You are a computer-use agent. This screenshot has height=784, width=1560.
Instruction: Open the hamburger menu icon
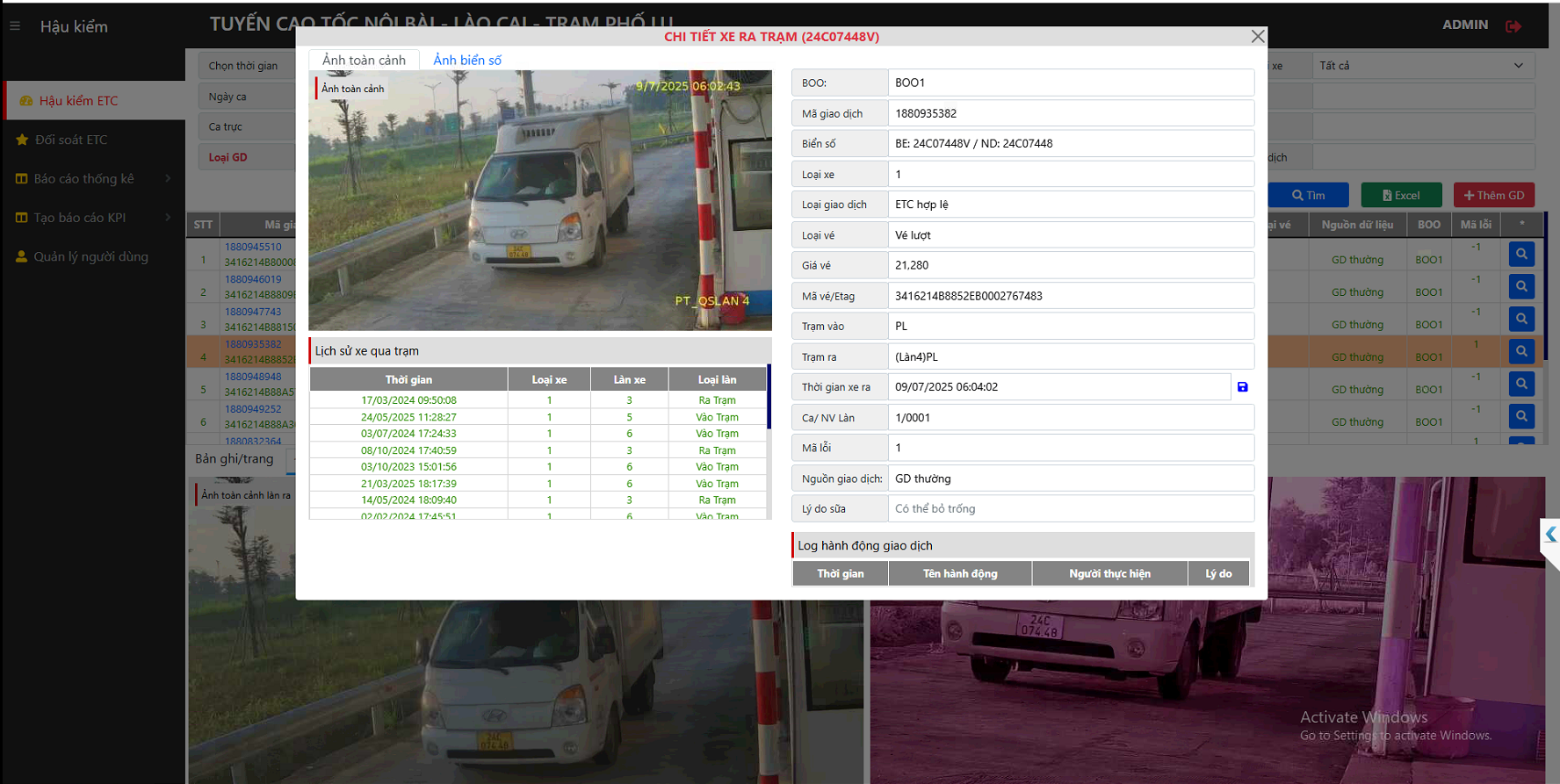coord(15,26)
